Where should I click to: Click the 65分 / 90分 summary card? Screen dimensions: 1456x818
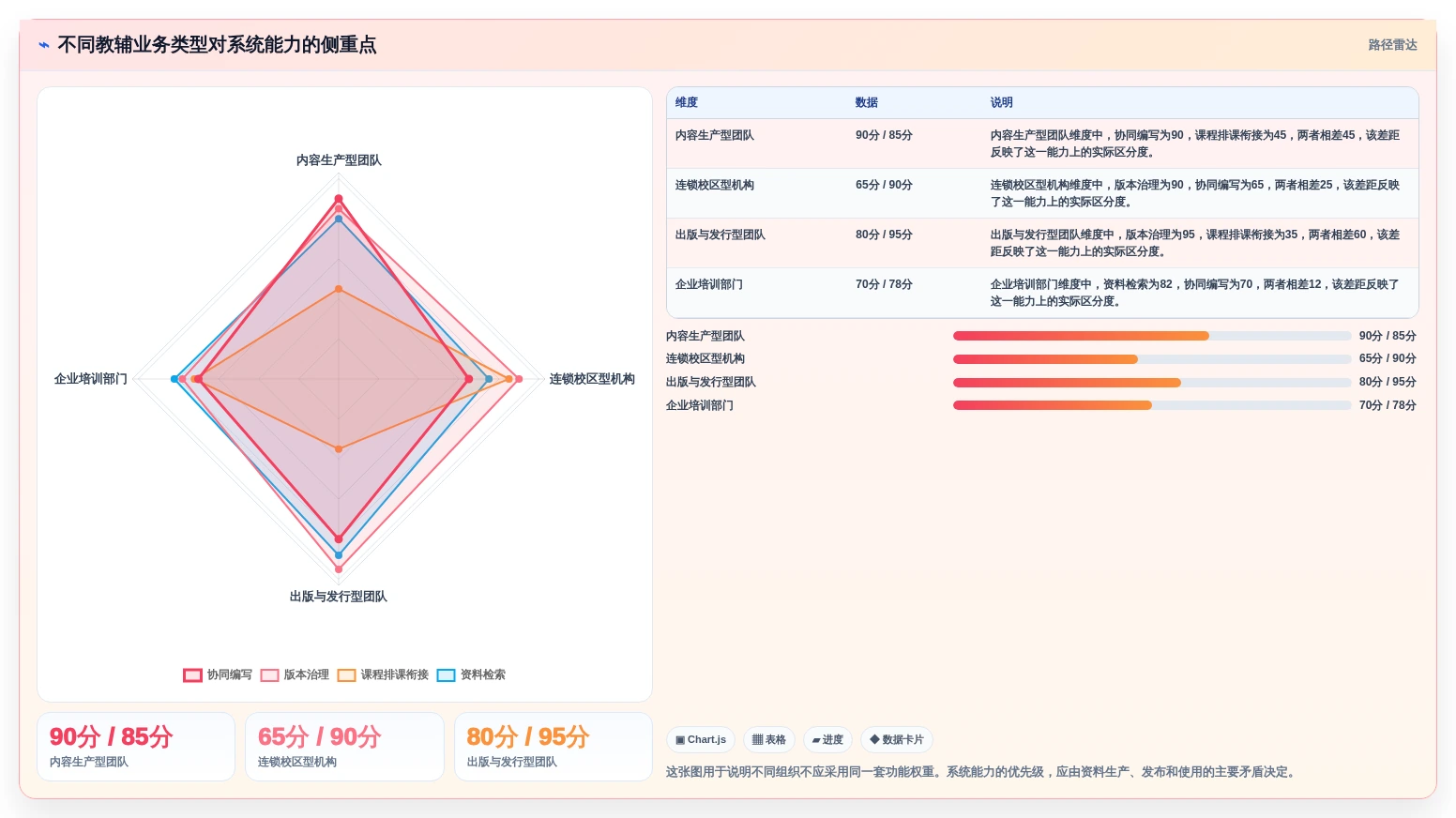(x=344, y=747)
